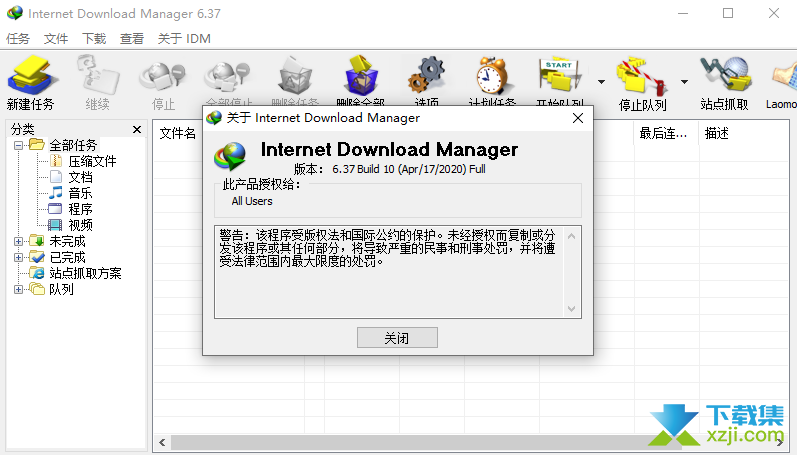Select 程序 category
Viewport: 797px width, 455px height.
tap(80, 209)
